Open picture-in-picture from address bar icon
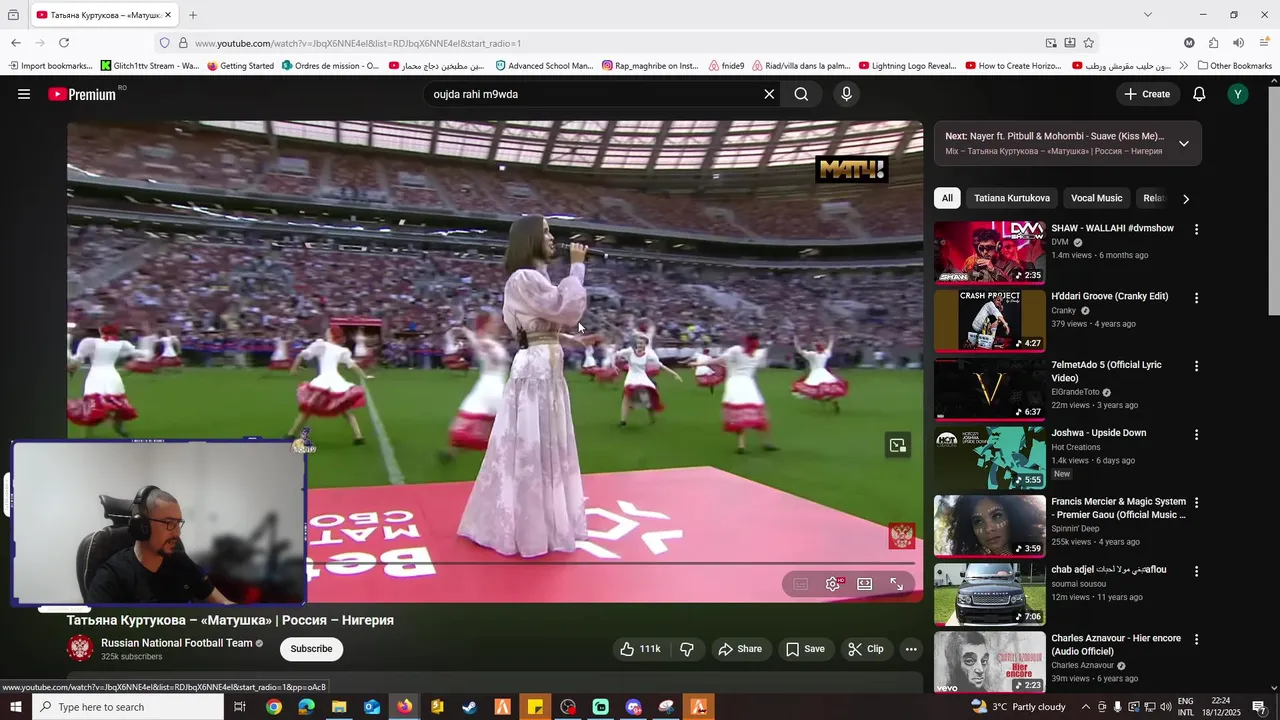1280x720 pixels. [x=1051, y=43]
